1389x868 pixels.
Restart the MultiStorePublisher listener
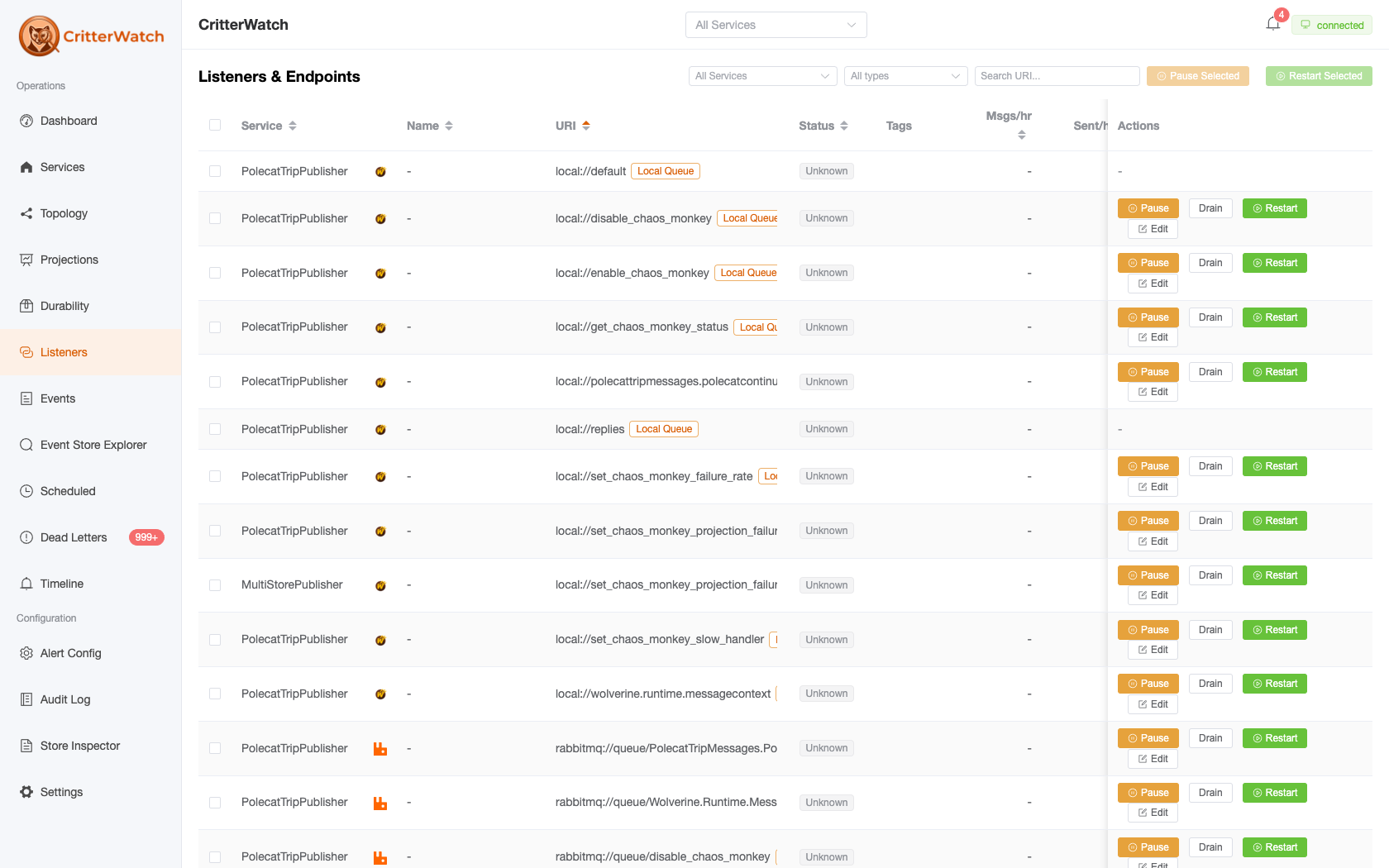click(x=1274, y=575)
